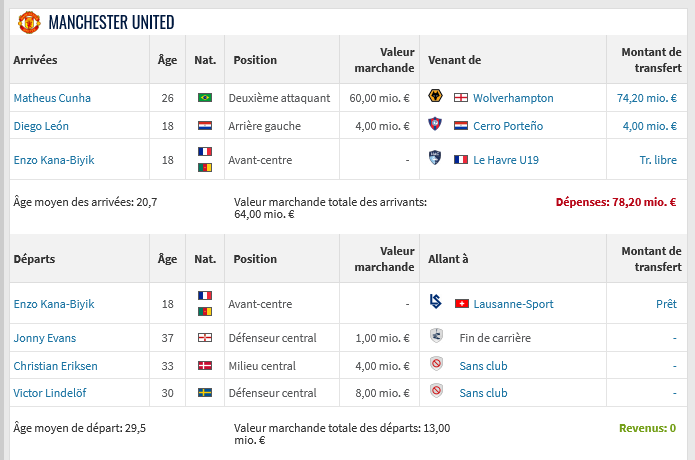
Task: Open the 74,20 mio. € transfer fee link
Action: click(647, 98)
